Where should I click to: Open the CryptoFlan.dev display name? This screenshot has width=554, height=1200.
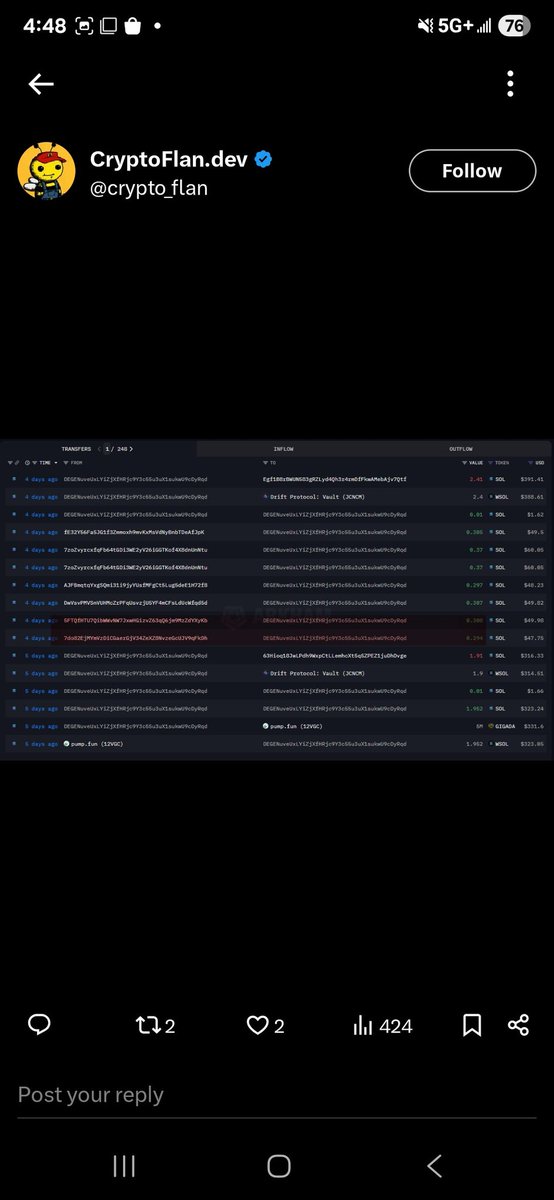pyautogui.click(x=170, y=160)
